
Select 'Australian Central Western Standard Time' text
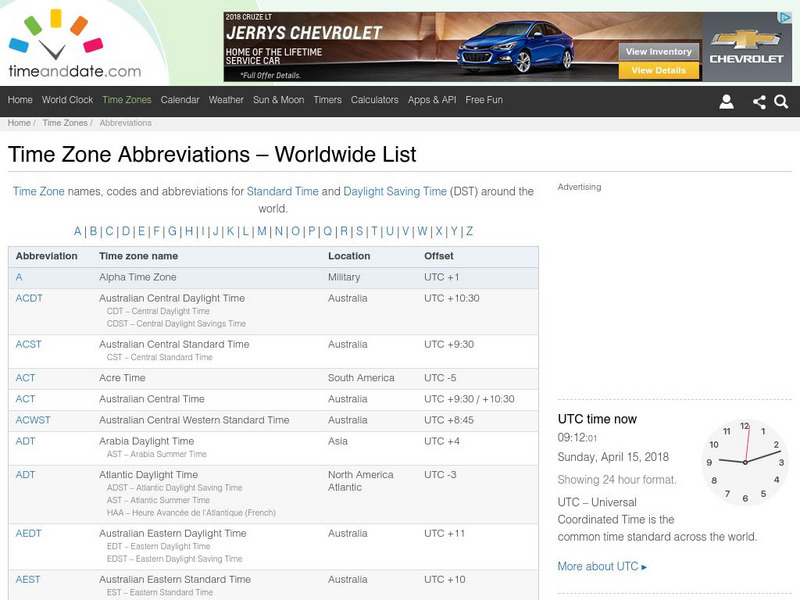coord(194,420)
